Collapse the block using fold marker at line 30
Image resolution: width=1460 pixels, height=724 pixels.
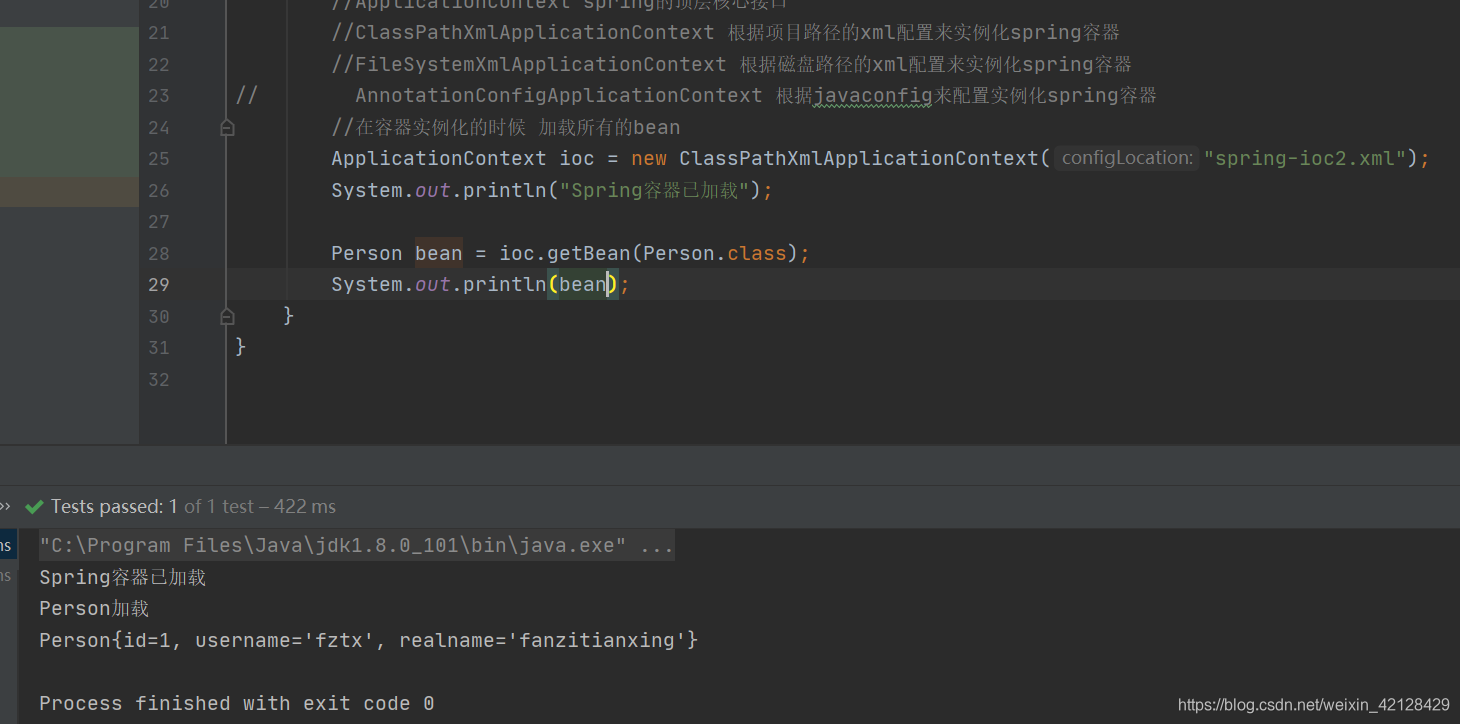click(226, 315)
